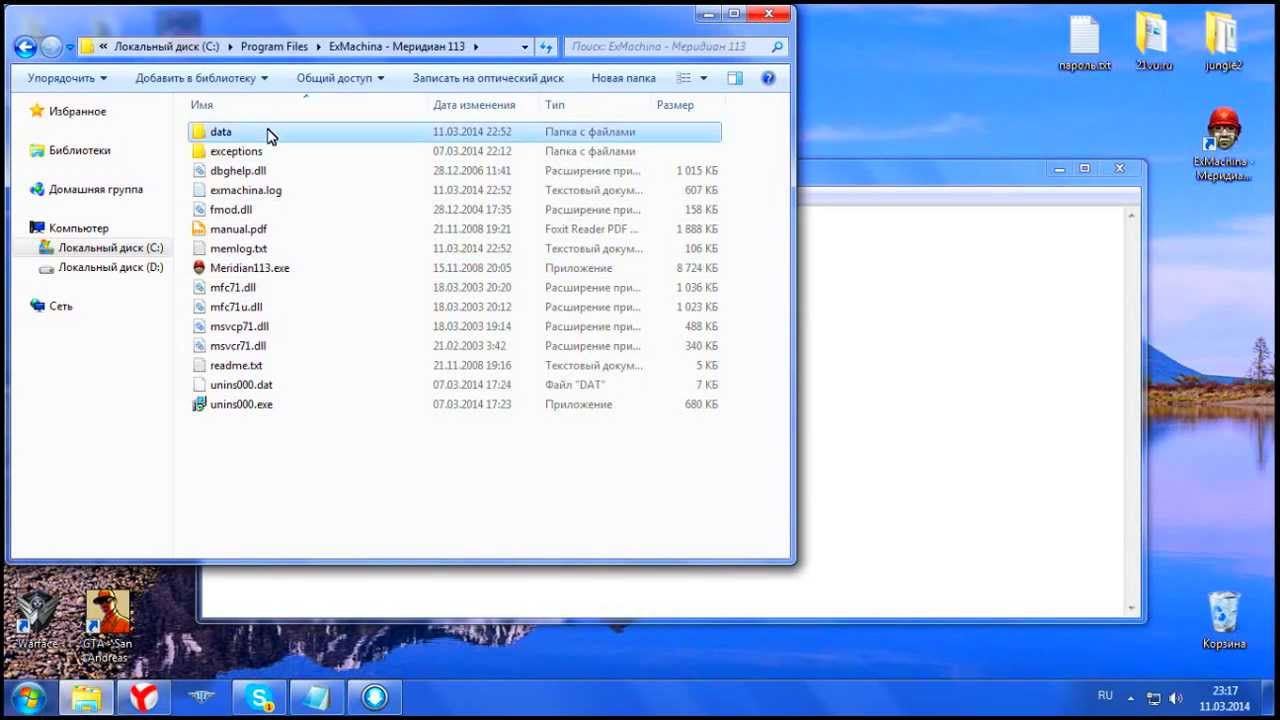This screenshot has height=720, width=1280.
Task: Open Explorer help question mark icon
Action: 768,78
